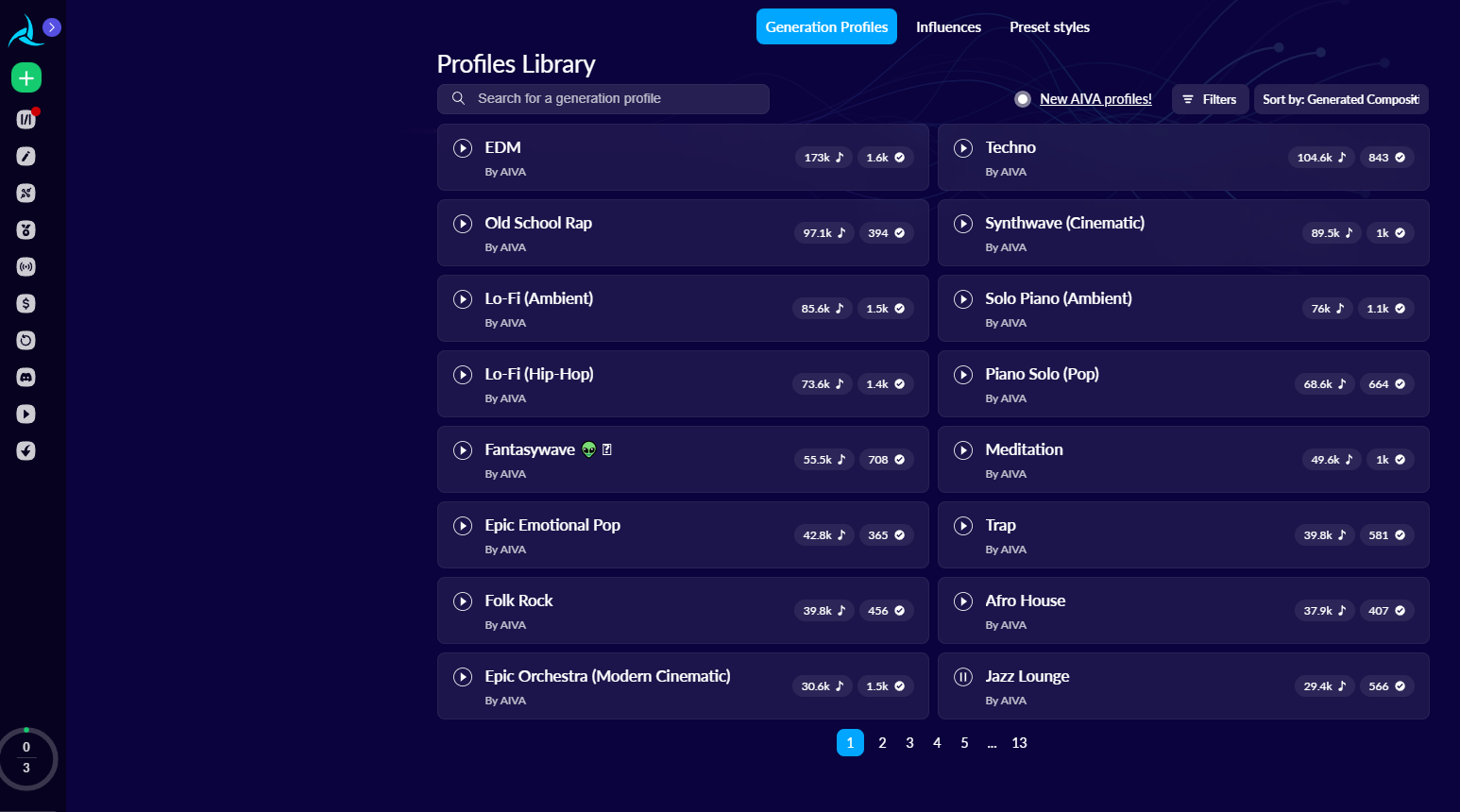Play the Folk Rock preview
Screen dimensions: 1460x812
point(463,601)
